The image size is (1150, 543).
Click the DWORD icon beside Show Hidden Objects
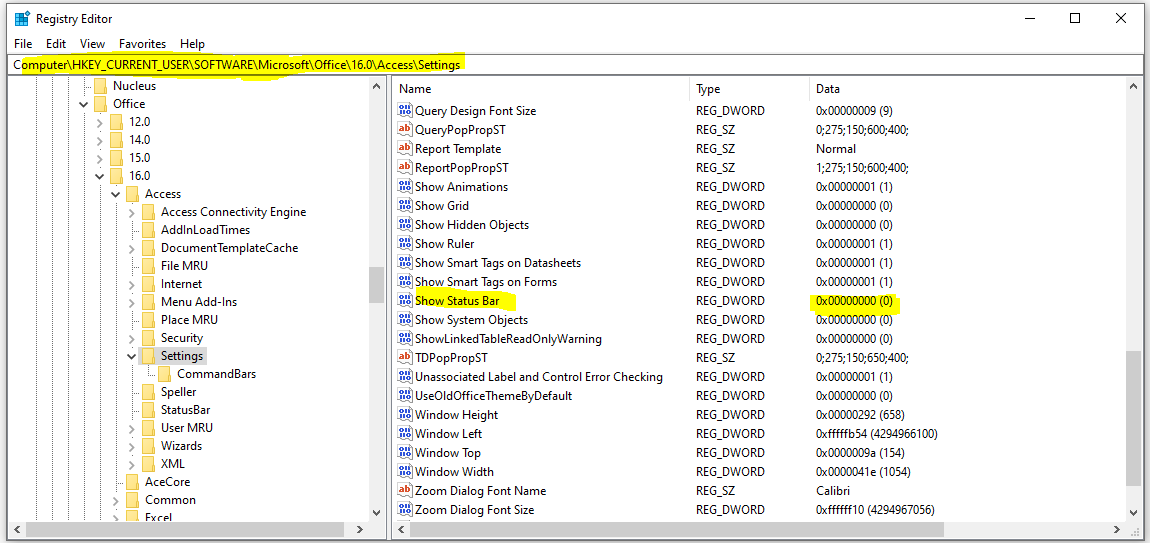[405, 225]
